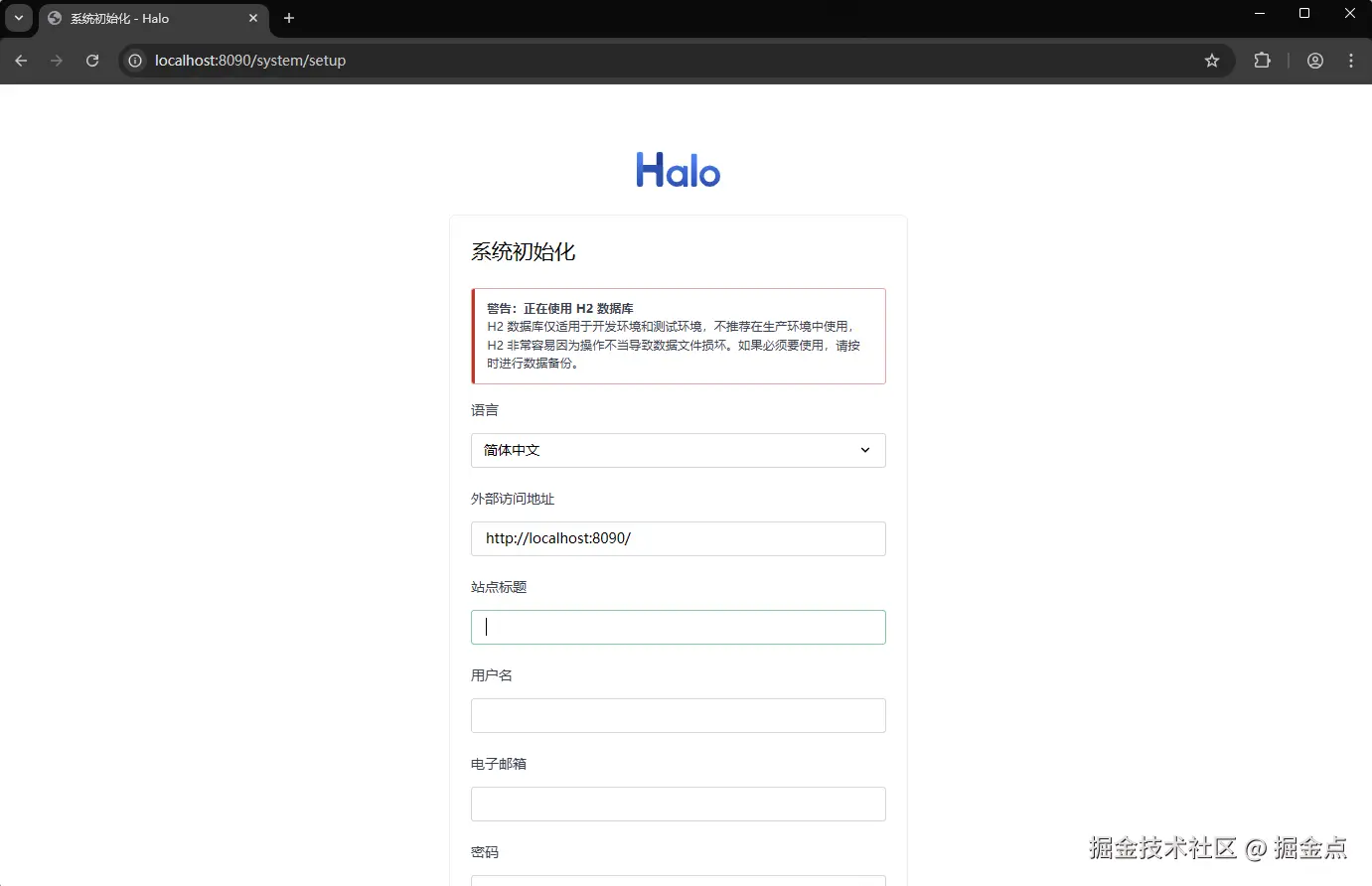
Task: Minimize the browser window
Action: click(1260, 14)
